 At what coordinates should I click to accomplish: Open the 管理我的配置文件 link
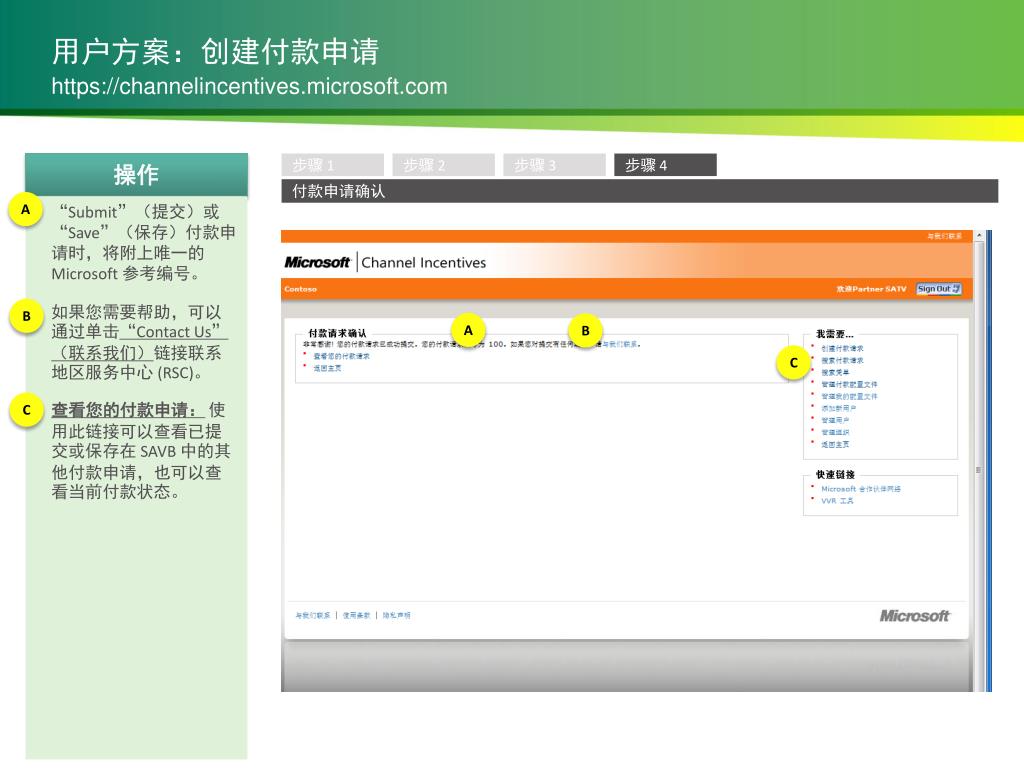[x=849, y=396]
